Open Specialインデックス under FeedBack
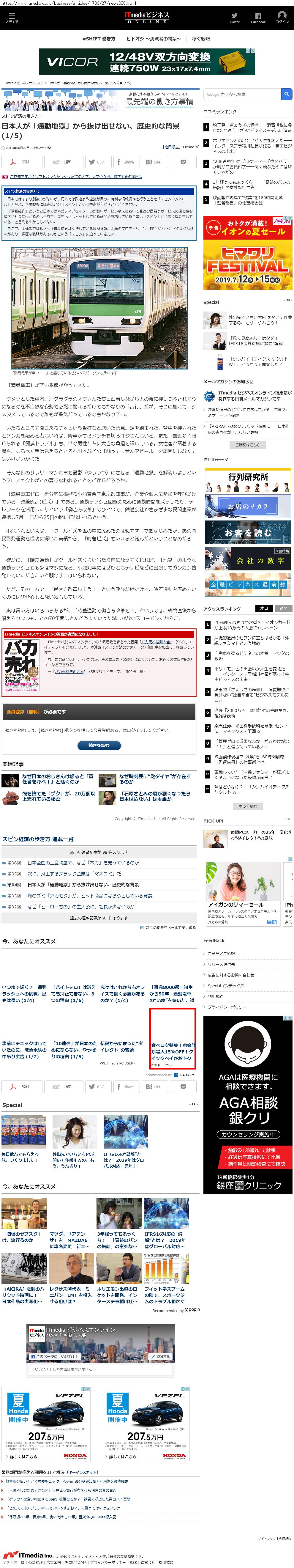Screen dimensions: 294x1568 coord(226,986)
